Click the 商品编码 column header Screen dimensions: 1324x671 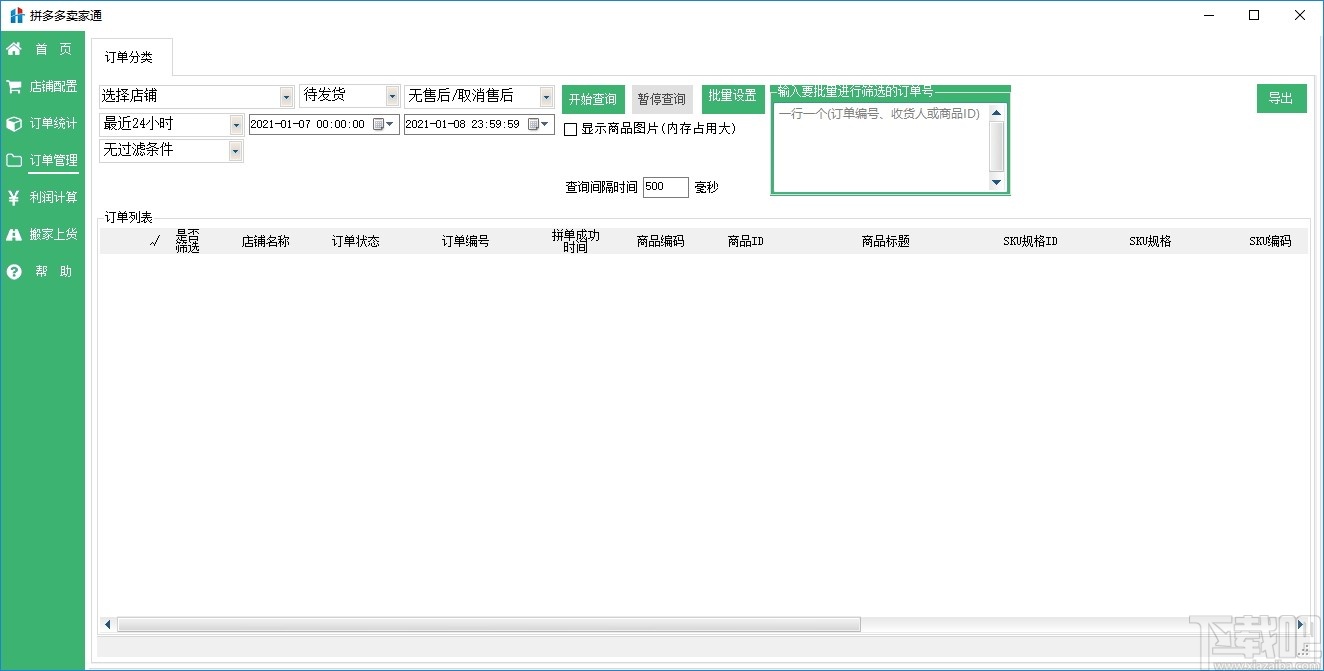pos(660,241)
